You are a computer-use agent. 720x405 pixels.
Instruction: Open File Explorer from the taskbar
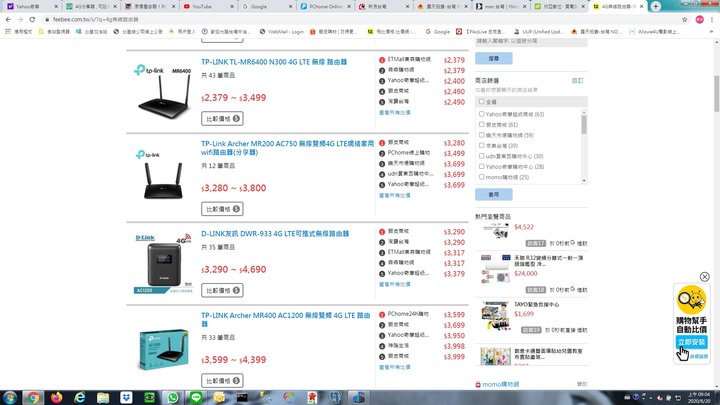(x=103, y=397)
